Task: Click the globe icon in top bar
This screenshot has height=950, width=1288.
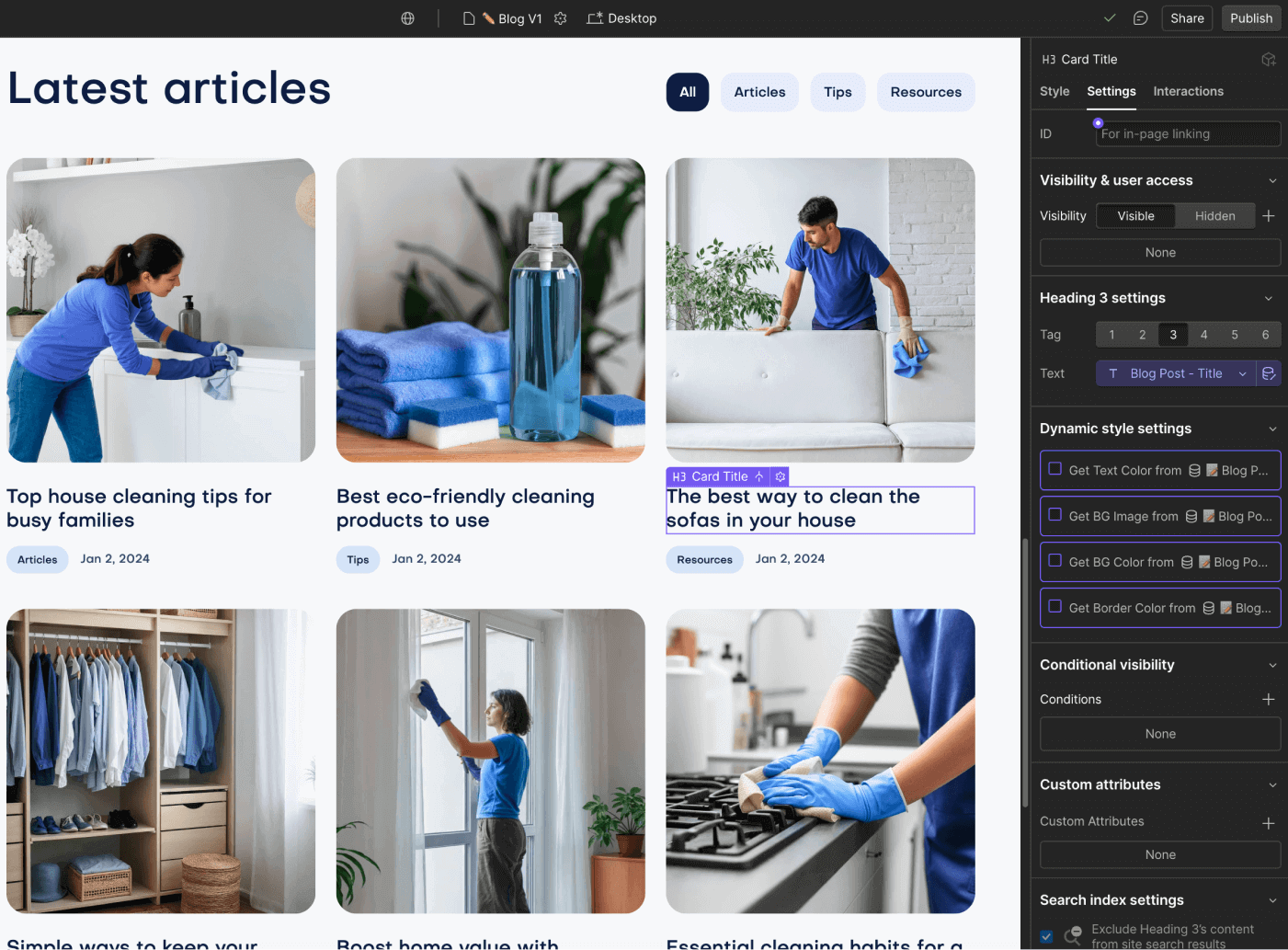Action: coord(408,18)
